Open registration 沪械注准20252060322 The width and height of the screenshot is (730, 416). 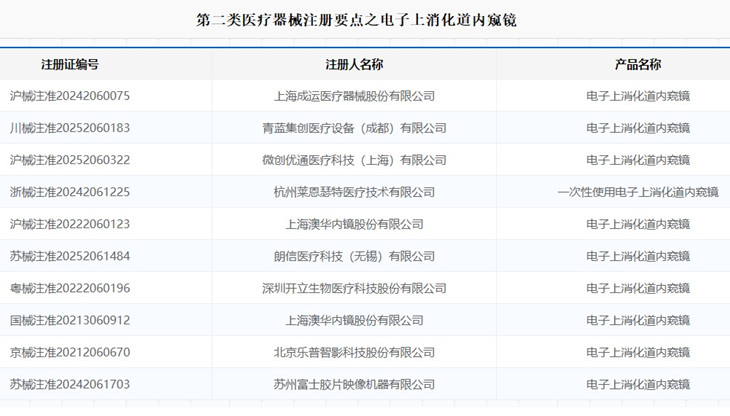[70, 160]
